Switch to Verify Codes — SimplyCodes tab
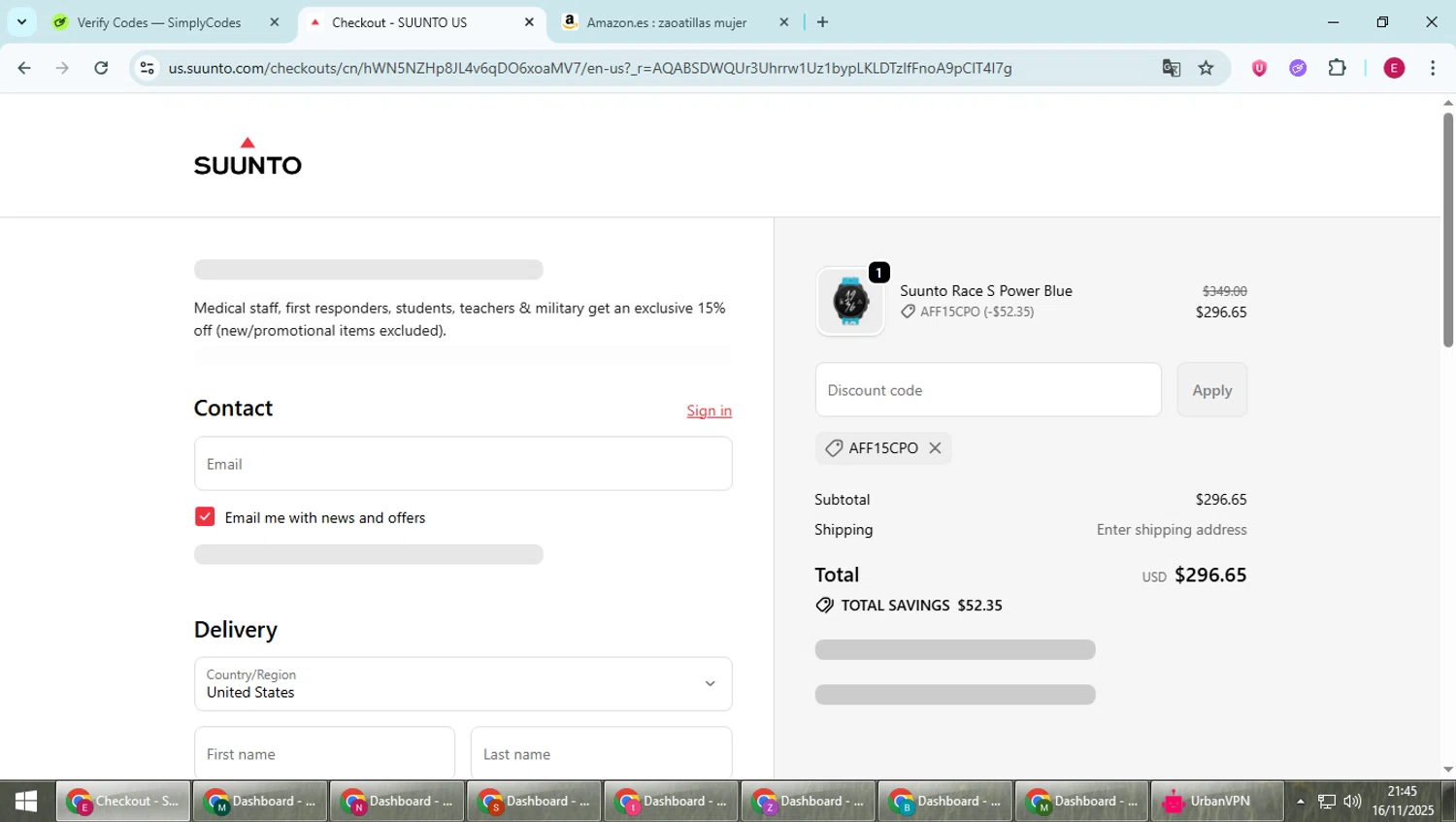This screenshot has height=822, width=1456. tap(158, 22)
